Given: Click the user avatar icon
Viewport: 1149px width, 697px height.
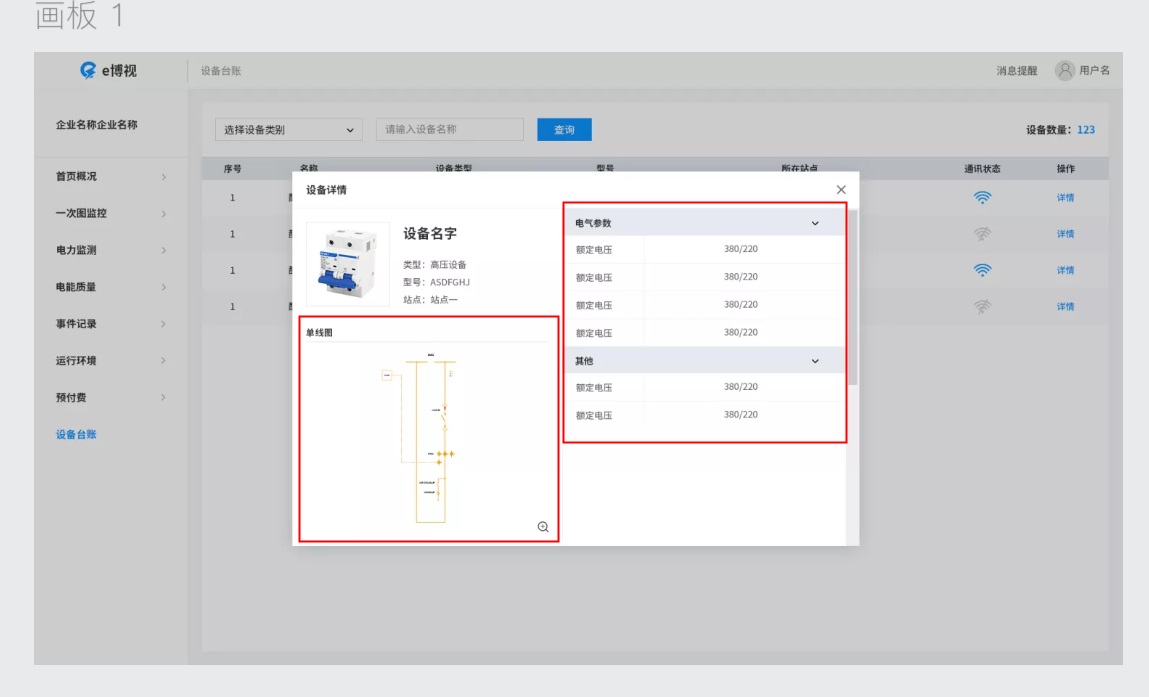Looking at the screenshot, I should point(1066,70).
